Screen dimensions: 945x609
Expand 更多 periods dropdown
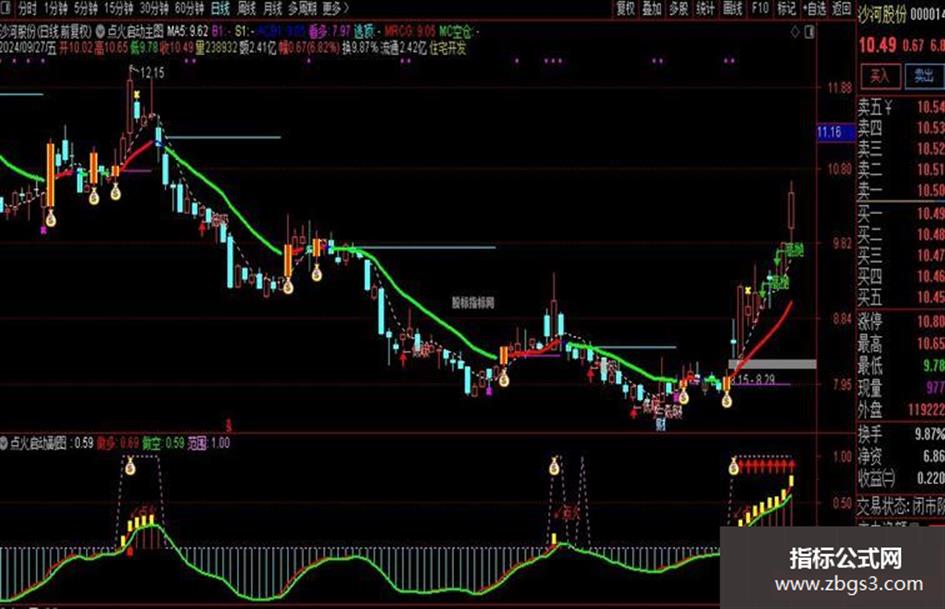click(335, 8)
